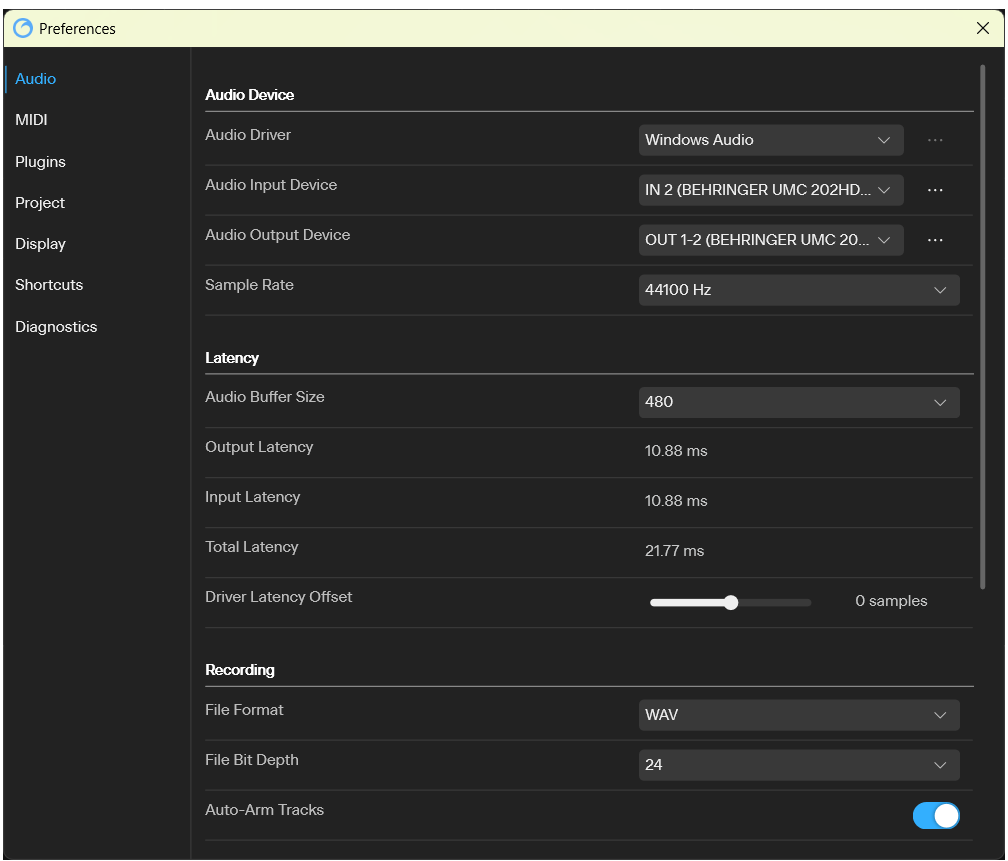Expand the Audio Driver dropdown
This screenshot has width=1008, height=861.
coord(770,140)
